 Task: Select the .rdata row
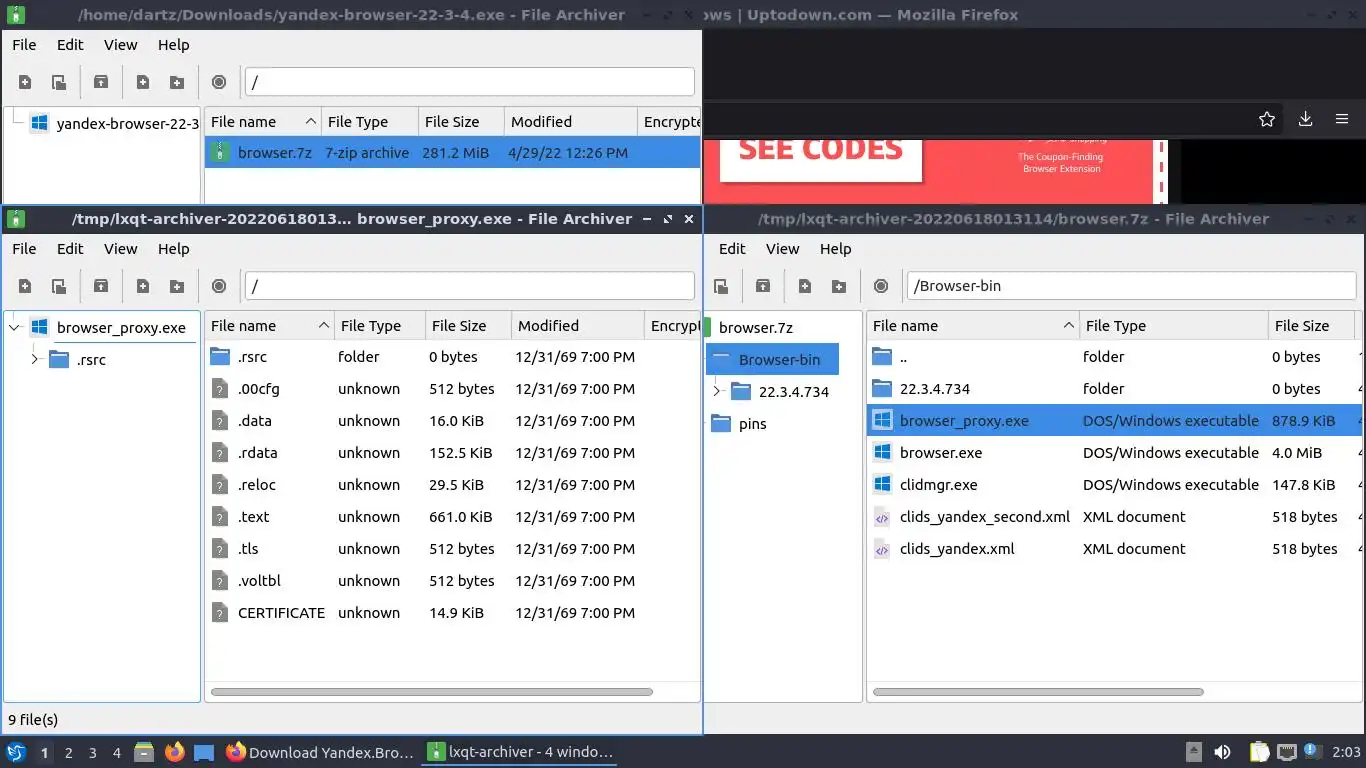[x=452, y=453]
